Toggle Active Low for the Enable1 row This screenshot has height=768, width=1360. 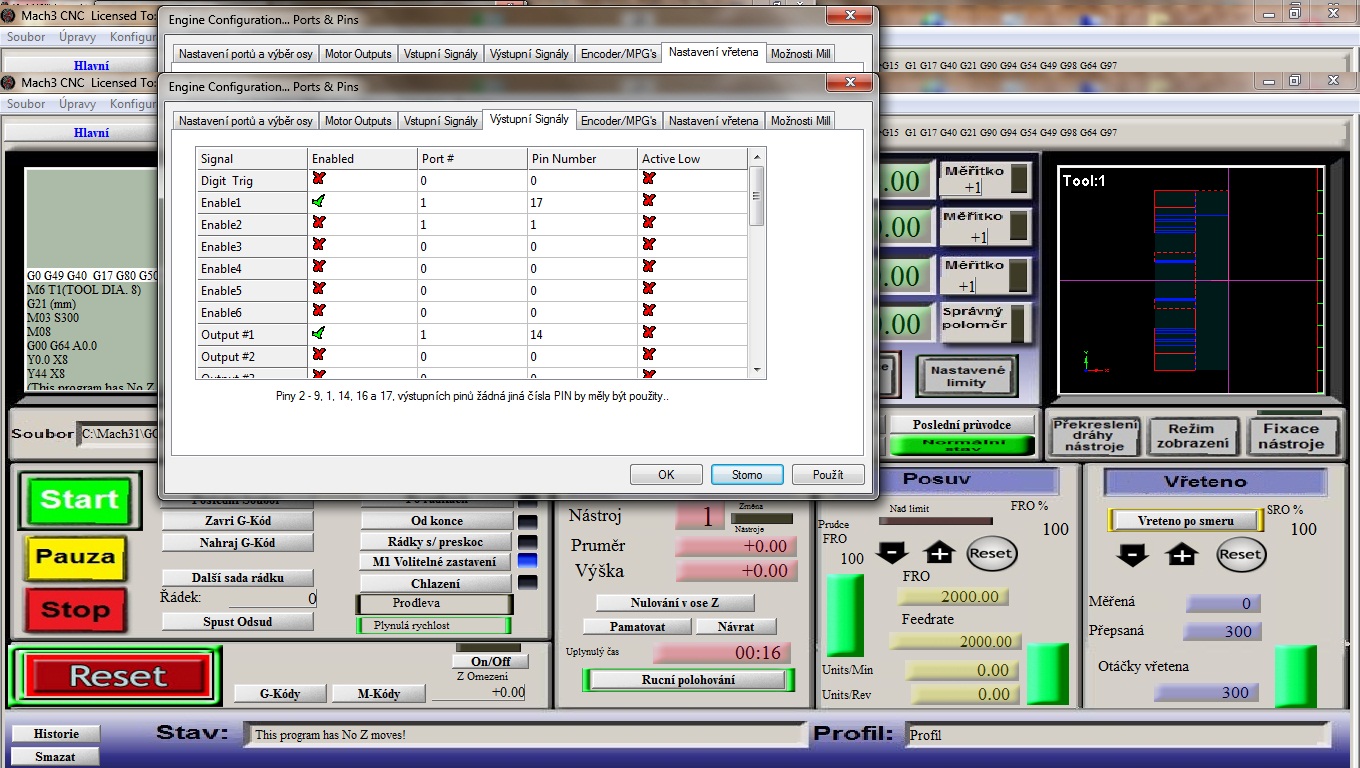coord(649,202)
